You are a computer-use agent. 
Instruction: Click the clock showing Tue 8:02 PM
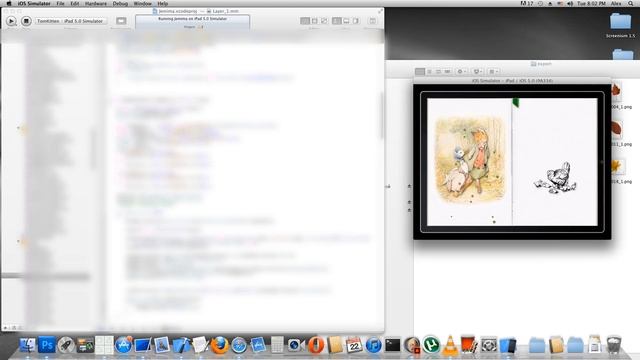click(x=591, y=3)
